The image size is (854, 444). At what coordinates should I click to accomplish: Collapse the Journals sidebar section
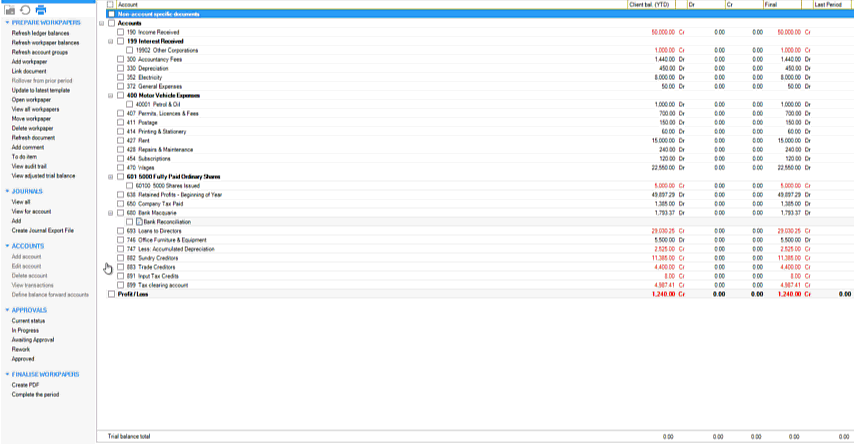(x=7, y=190)
